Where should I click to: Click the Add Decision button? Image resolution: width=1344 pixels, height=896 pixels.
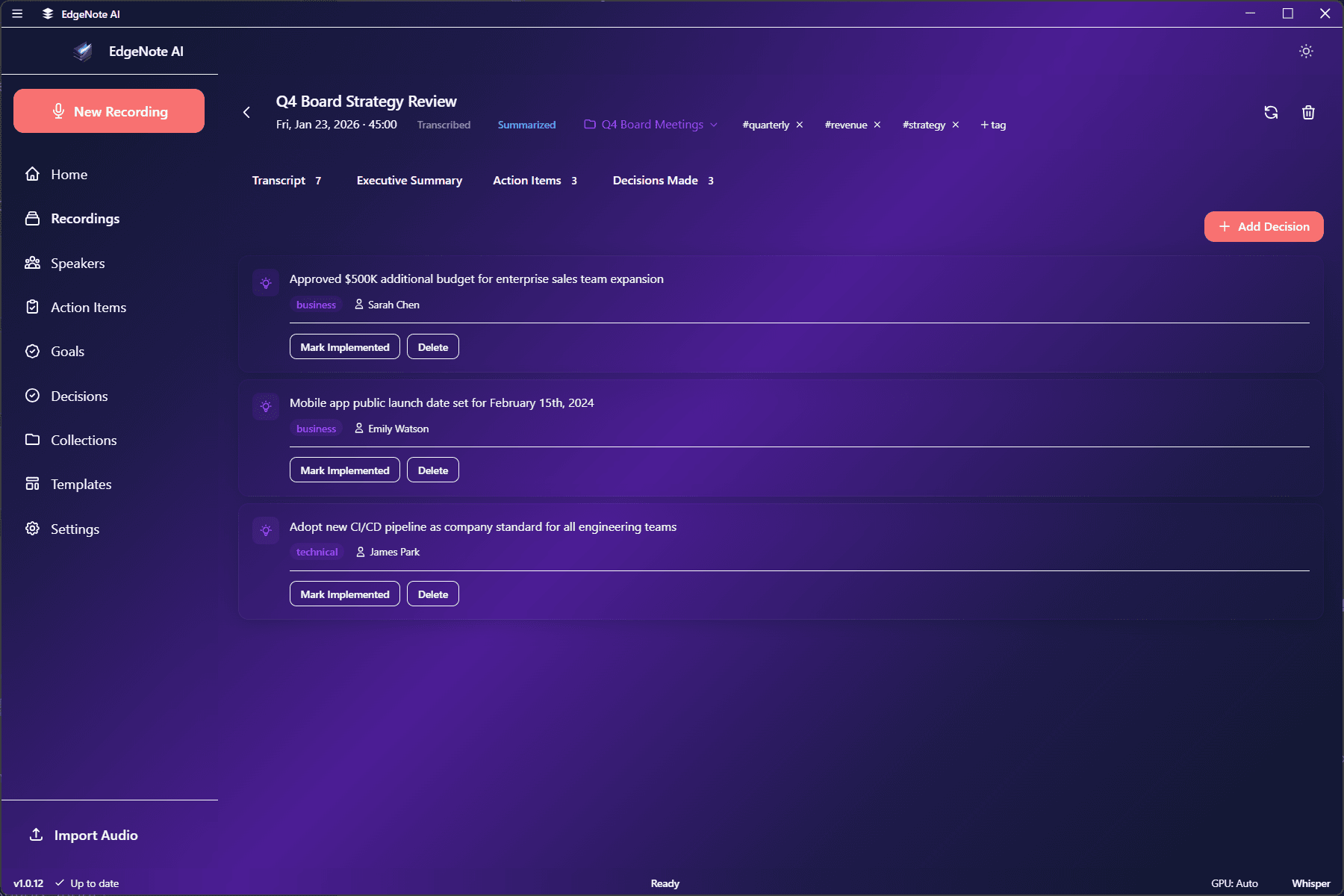coord(1263,227)
